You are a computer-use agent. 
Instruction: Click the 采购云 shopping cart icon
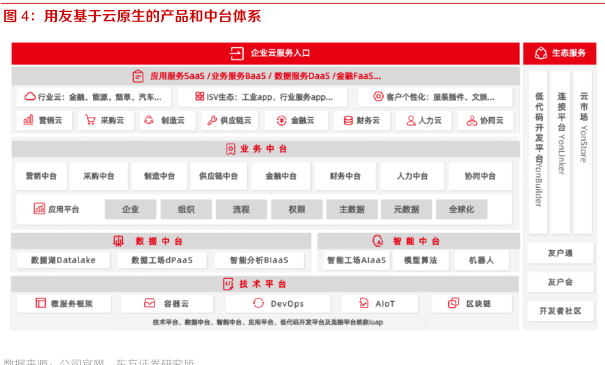90,120
